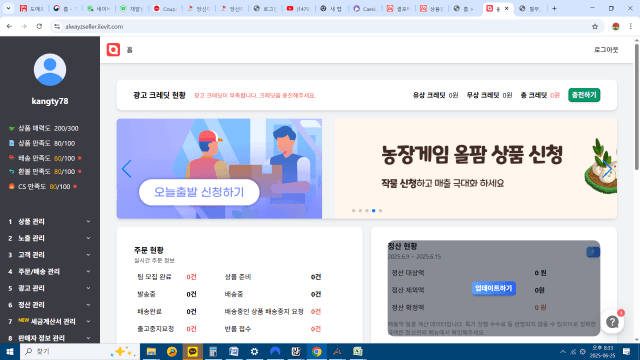Click the 오늘출발 신청하기 banner button
The image size is (640, 360).
[x=199, y=192]
